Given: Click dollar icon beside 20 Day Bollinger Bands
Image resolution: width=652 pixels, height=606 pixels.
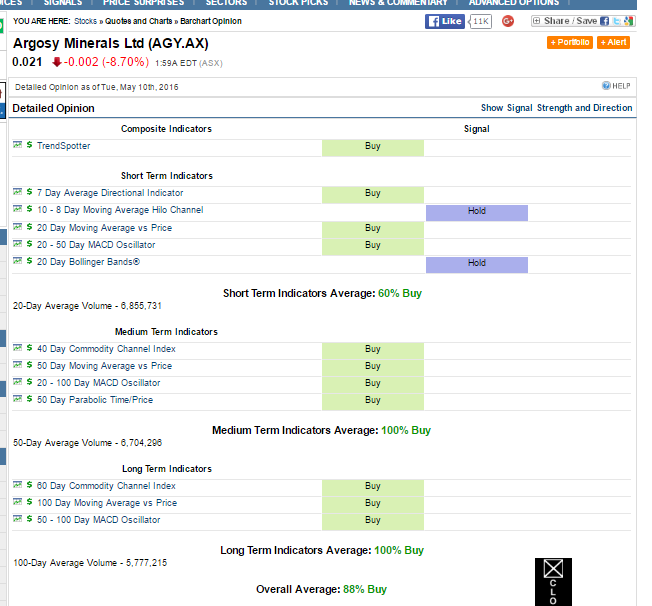Looking at the screenshot, I should pyautogui.click(x=30, y=261).
